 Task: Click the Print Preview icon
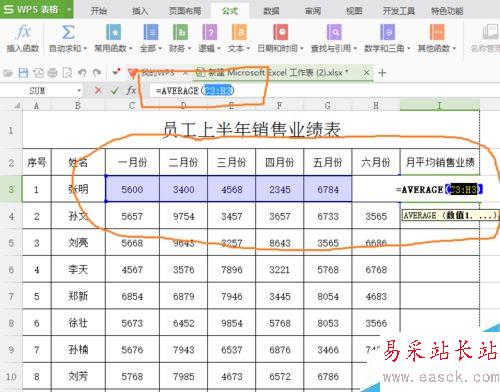[67, 73]
